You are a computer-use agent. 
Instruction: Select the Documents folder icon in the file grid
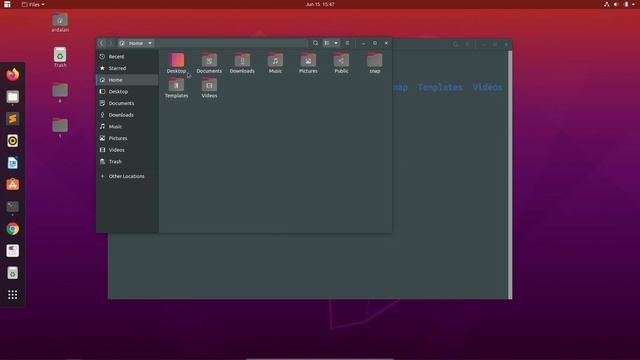point(209,60)
